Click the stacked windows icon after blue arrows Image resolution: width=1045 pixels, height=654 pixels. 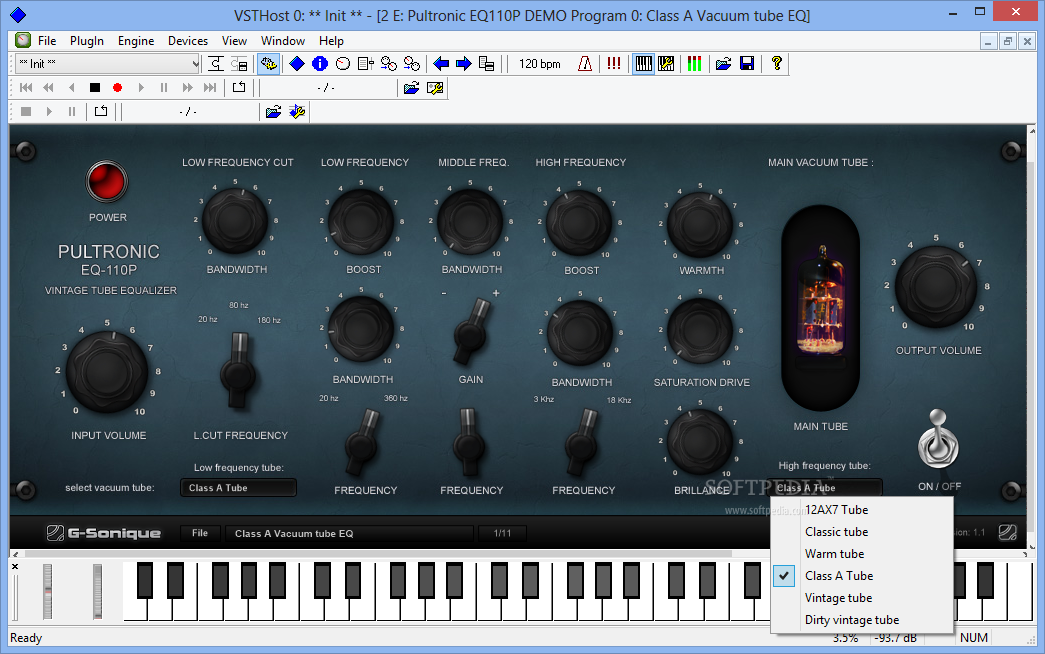[487, 64]
